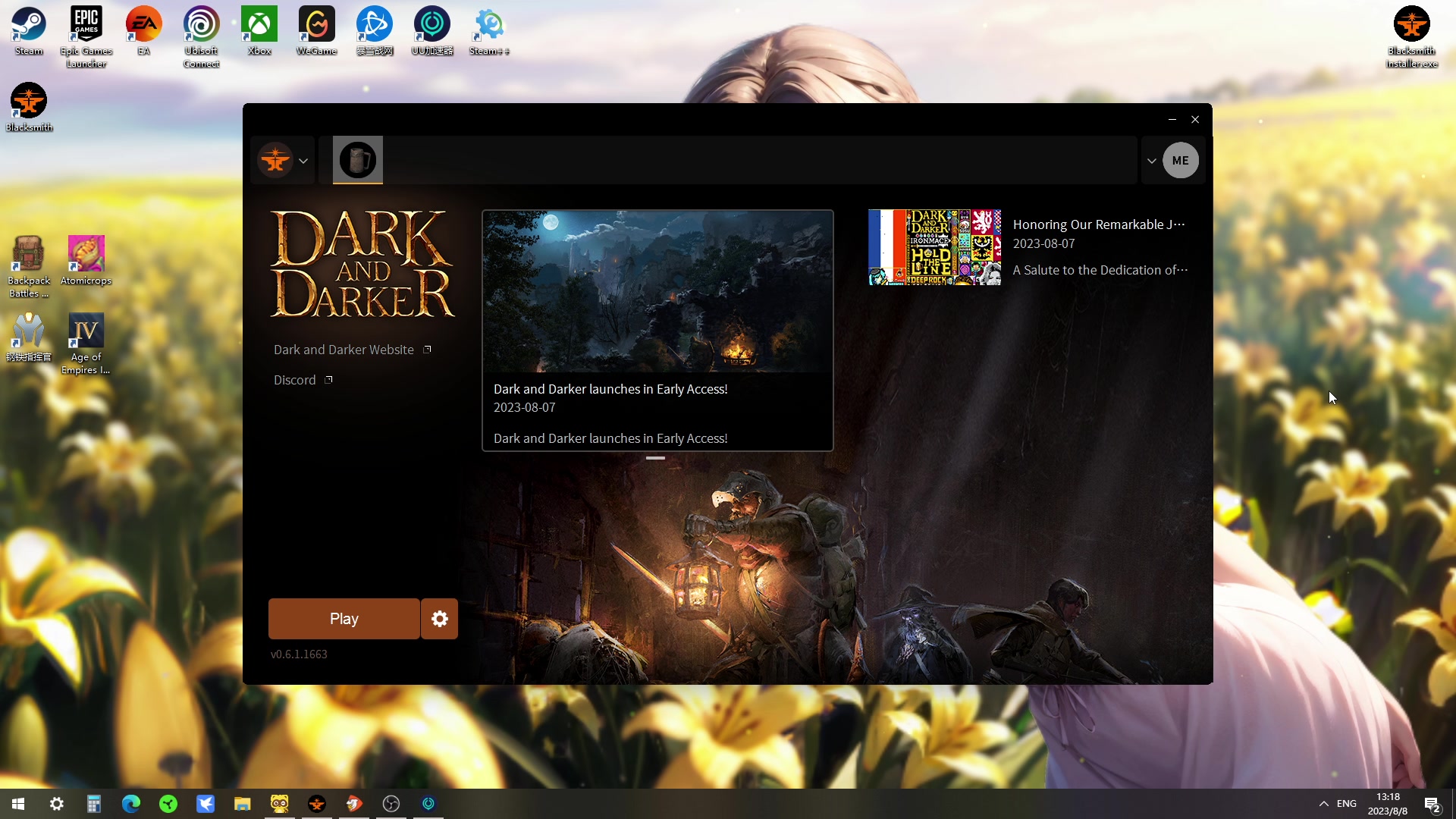Open the ME account avatar
1456x819 pixels.
[1181, 160]
